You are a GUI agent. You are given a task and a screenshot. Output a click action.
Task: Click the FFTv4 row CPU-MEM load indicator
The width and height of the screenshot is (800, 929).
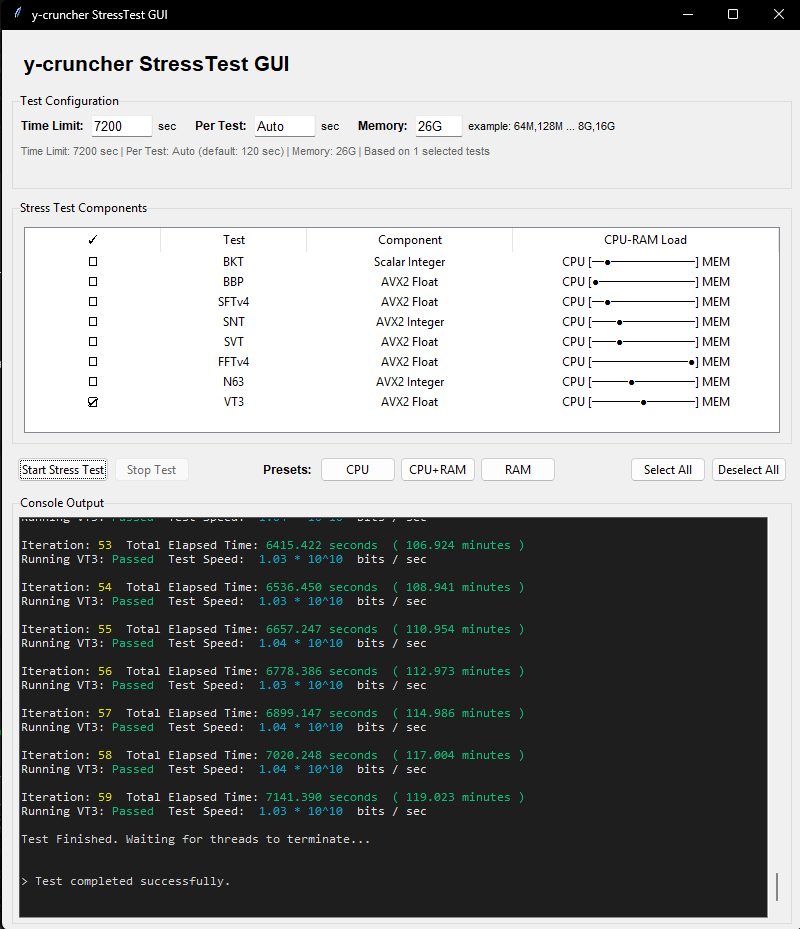click(x=645, y=361)
